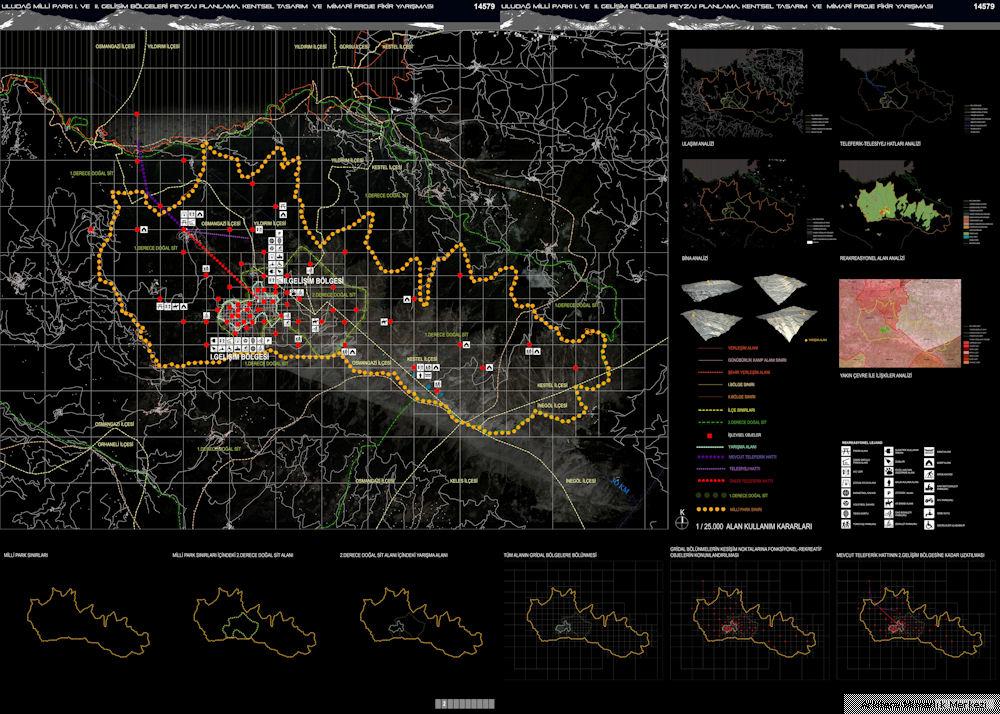Click the ŞEHİR YERLEŞİM ALANI legend label
1000x714 pixels.
(749, 372)
